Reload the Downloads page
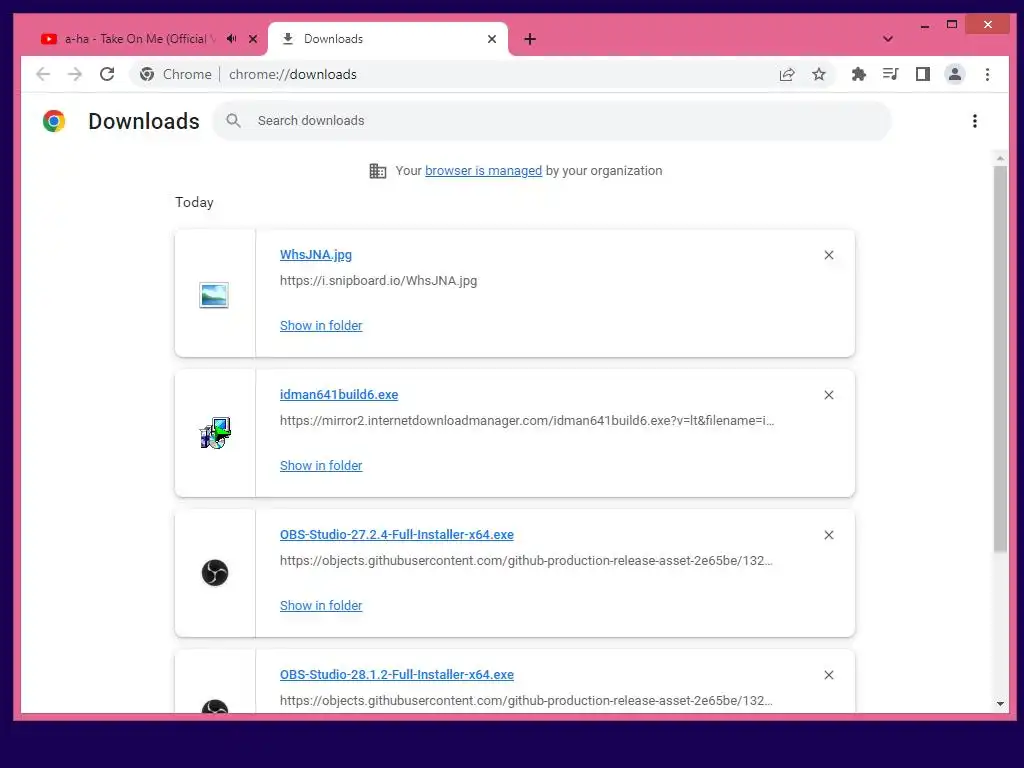 click(x=107, y=74)
